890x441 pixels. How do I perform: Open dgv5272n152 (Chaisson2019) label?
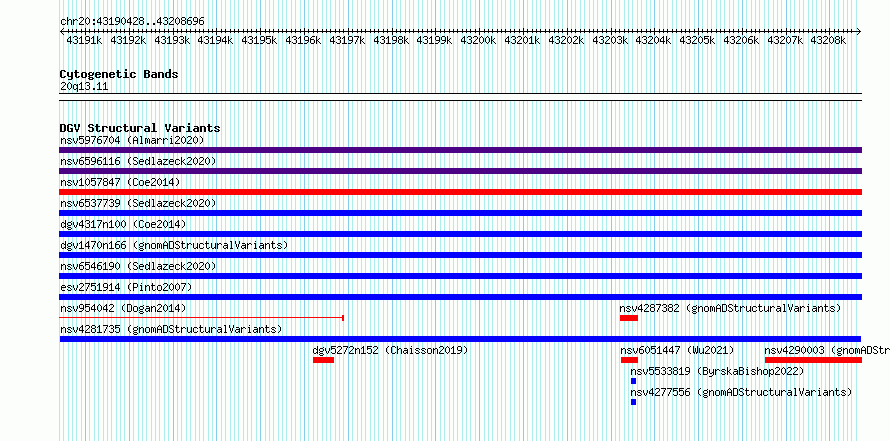[391, 350]
